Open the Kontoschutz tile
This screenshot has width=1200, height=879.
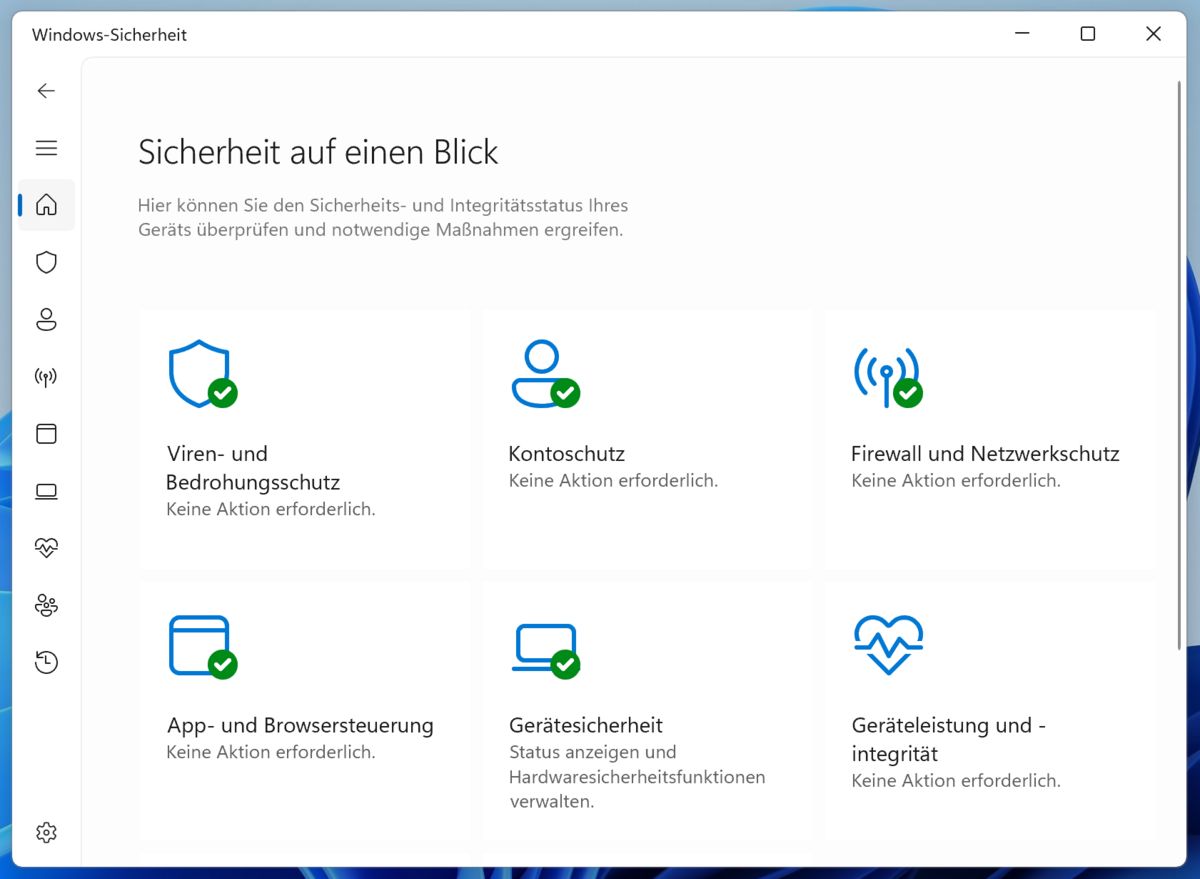point(646,439)
